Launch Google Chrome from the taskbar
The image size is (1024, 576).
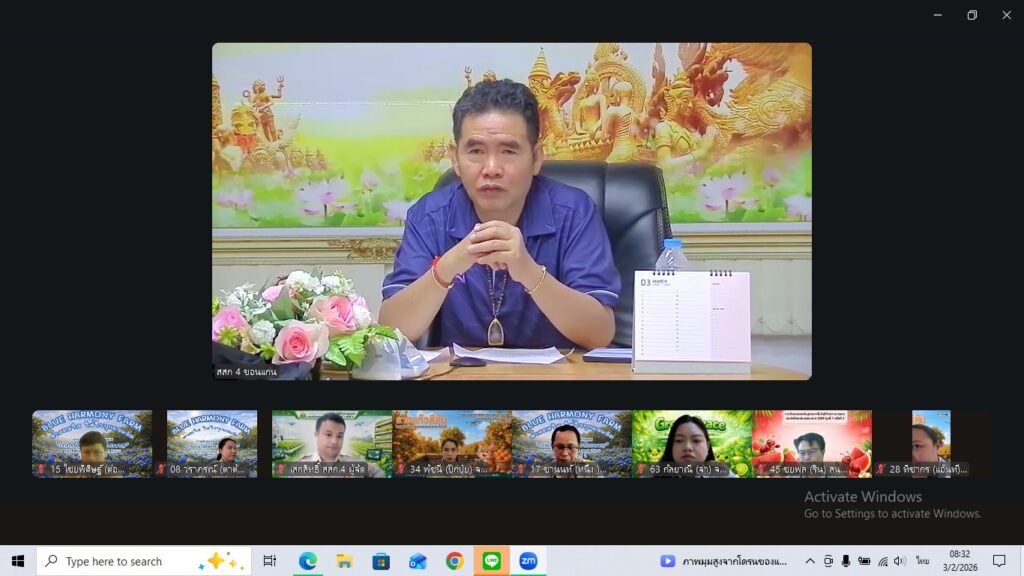tap(454, 561)
